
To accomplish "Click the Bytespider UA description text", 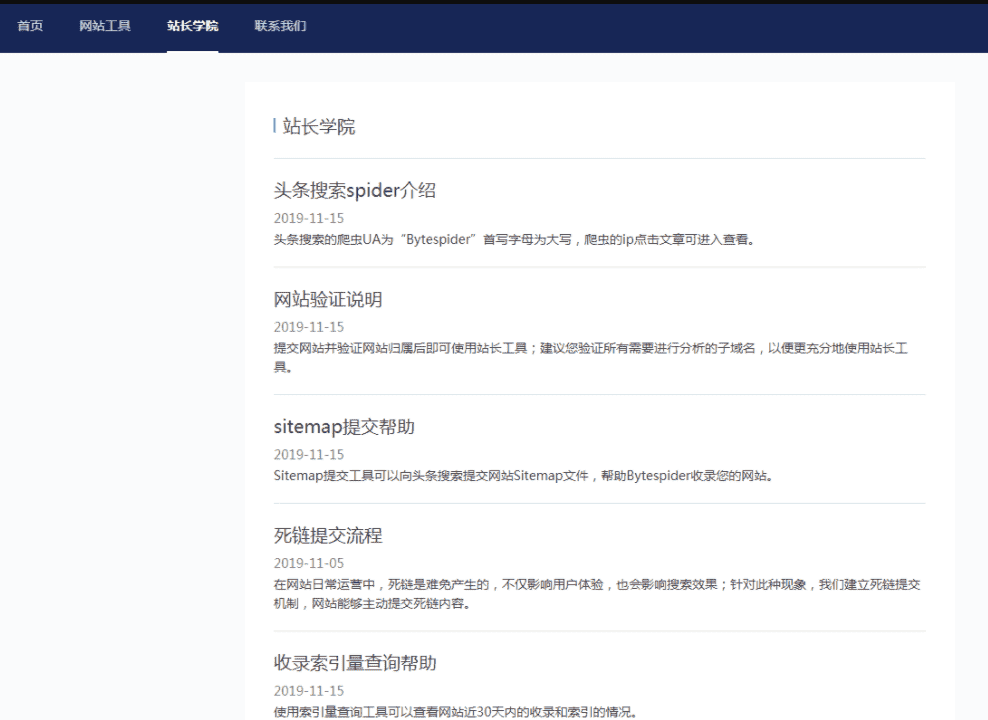I will tap(514, 240).
